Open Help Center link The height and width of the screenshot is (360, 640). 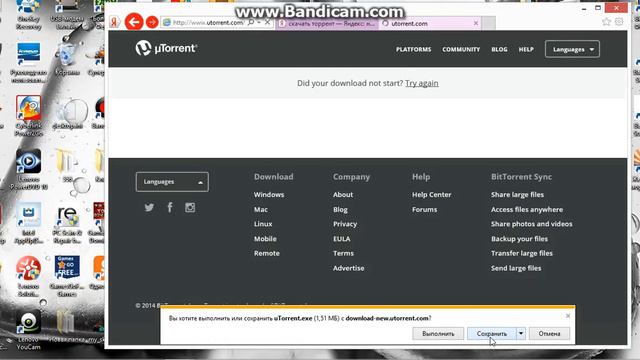tap(431, 195)
